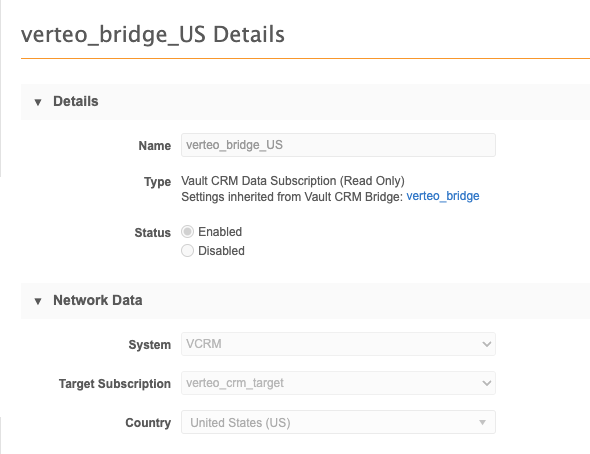Click the chevron arrow in Target Subscription field
Screen dimensions: 590x454
pyautogui.click(x=487, y=383)
